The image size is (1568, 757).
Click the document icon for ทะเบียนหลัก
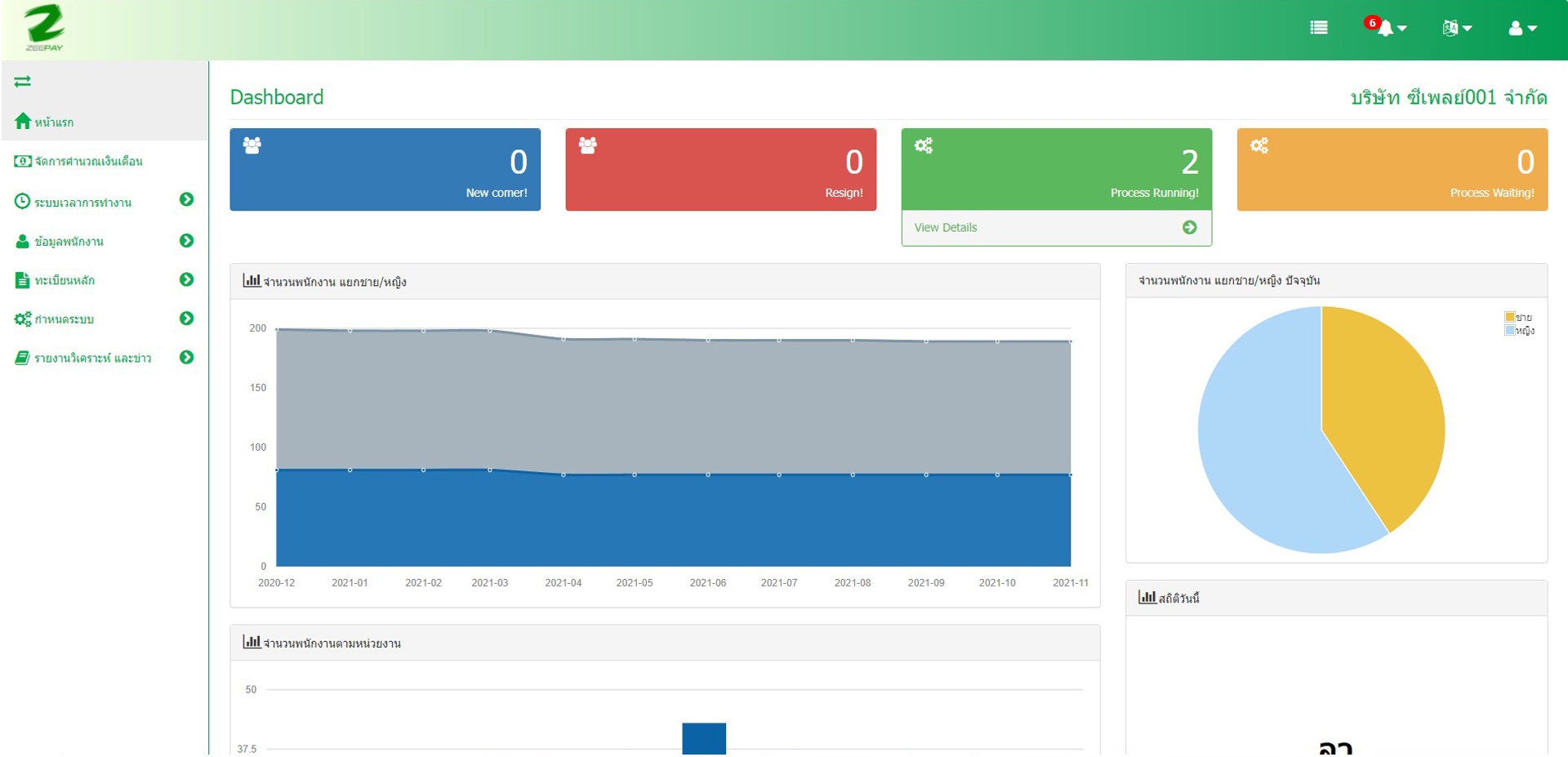pyautogui.click(x=23, y=280)
